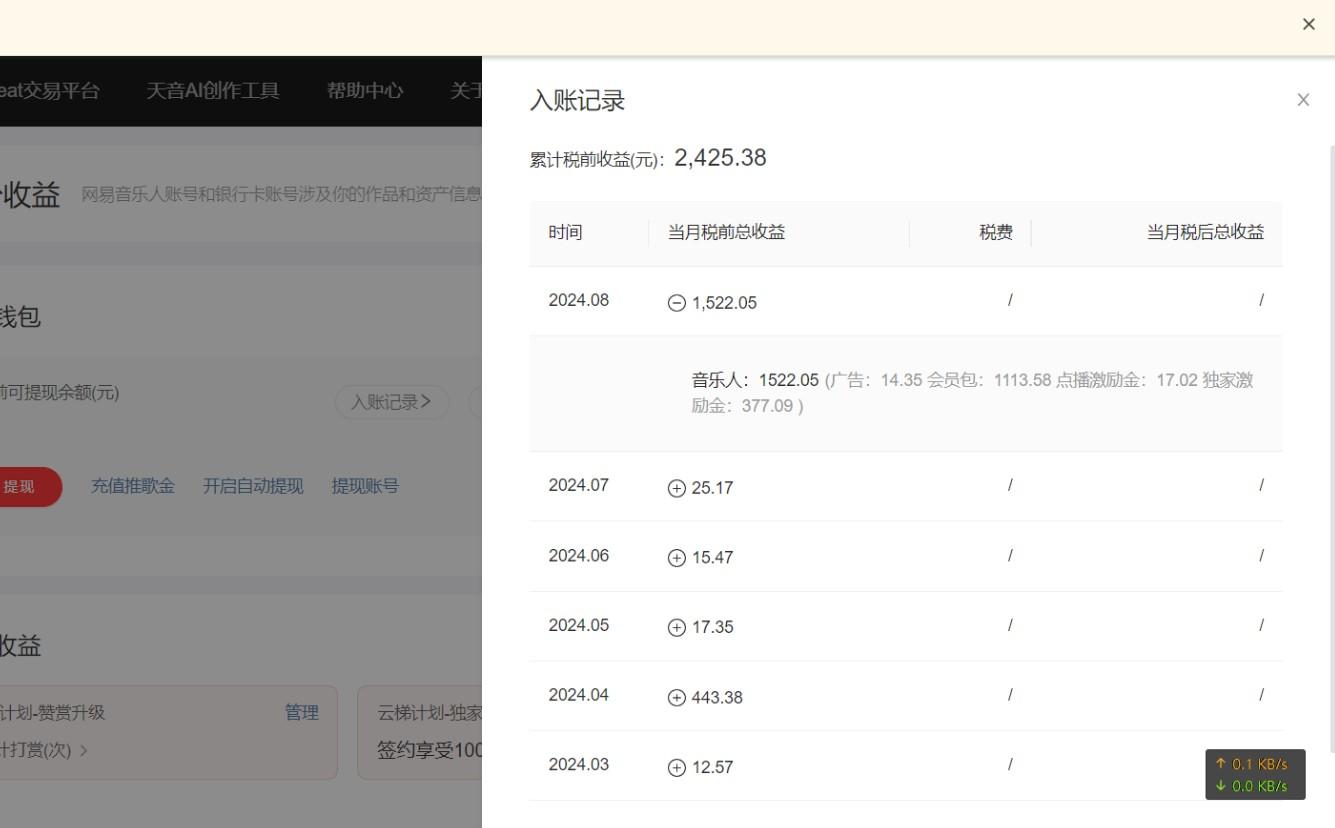Expand the 2024.05 income record
The height and width of the screenshot is (828, 1335).
click(675, 628)
